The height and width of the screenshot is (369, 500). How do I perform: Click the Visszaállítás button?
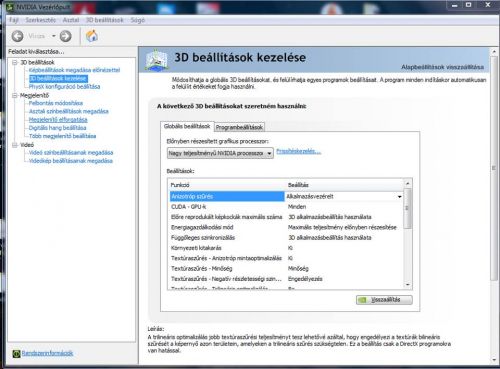[384, 300]
